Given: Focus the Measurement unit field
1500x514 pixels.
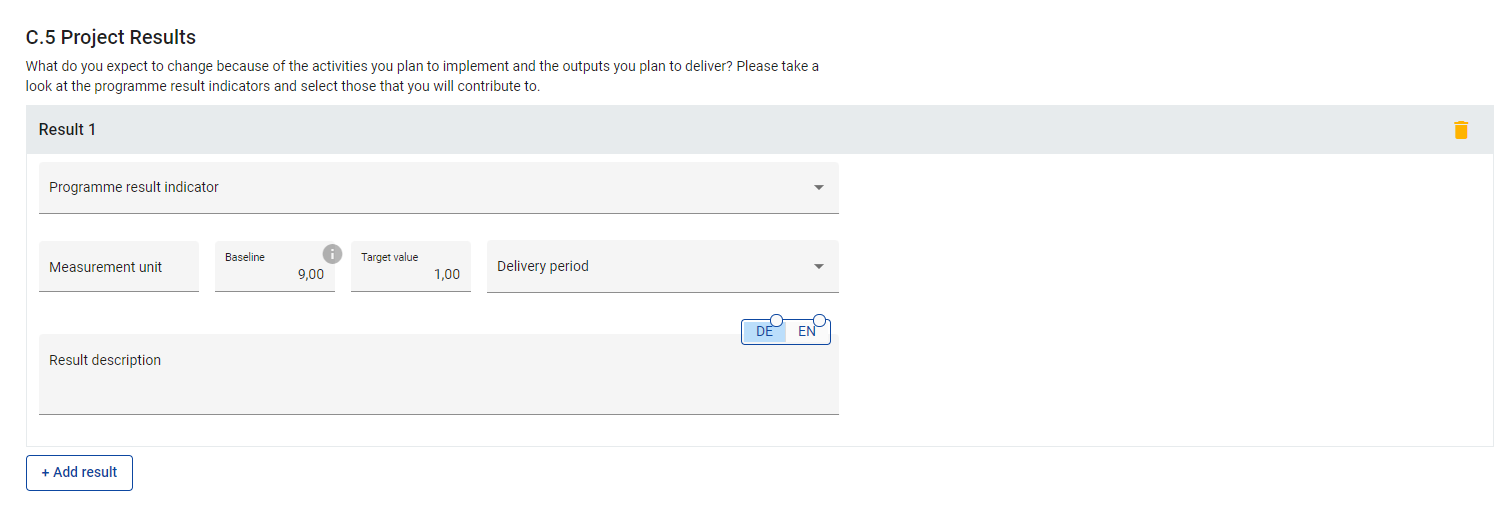Looking at the screenshot, I should (x=118, y=267).
